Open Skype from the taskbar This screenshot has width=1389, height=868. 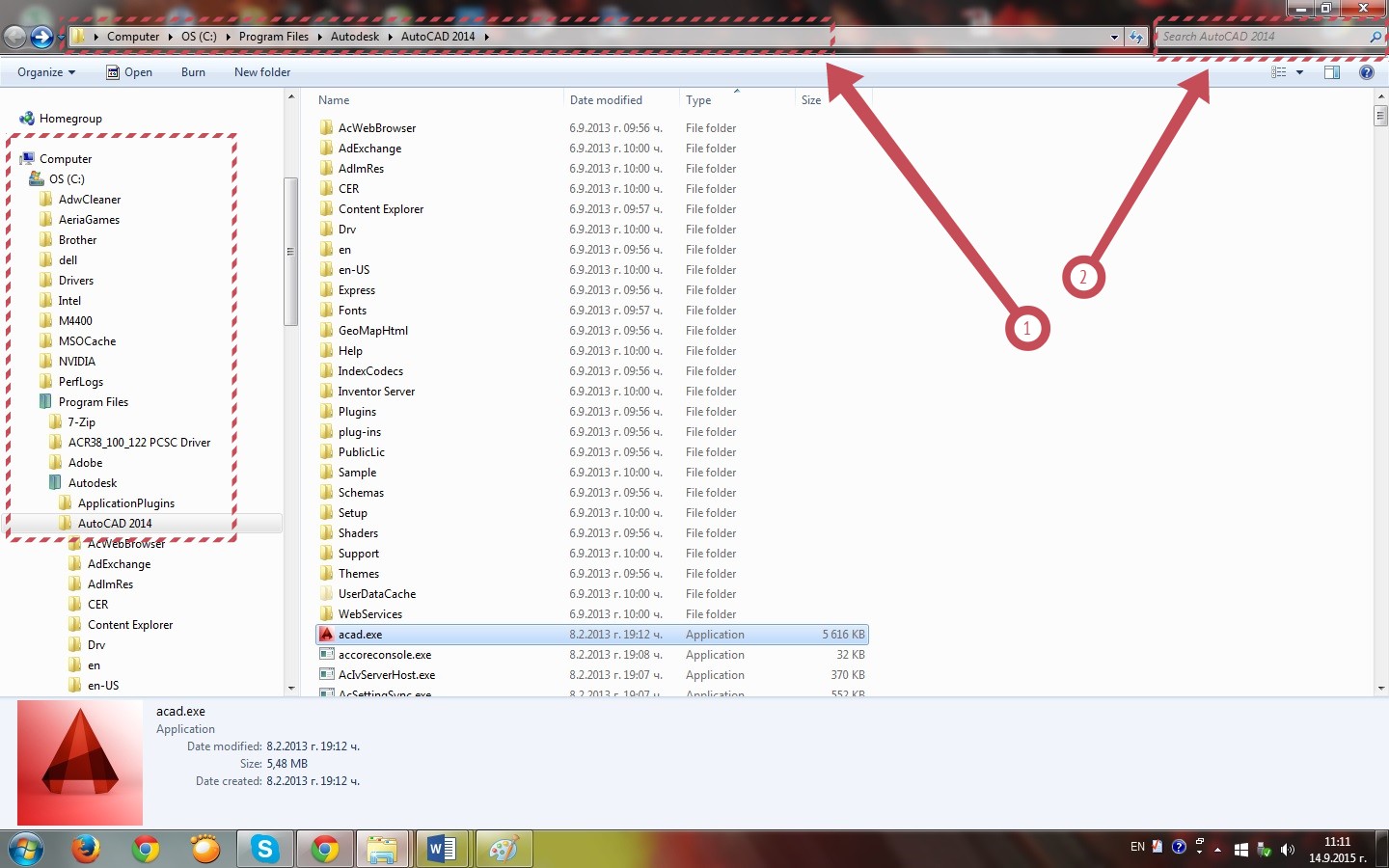[264, 850]
